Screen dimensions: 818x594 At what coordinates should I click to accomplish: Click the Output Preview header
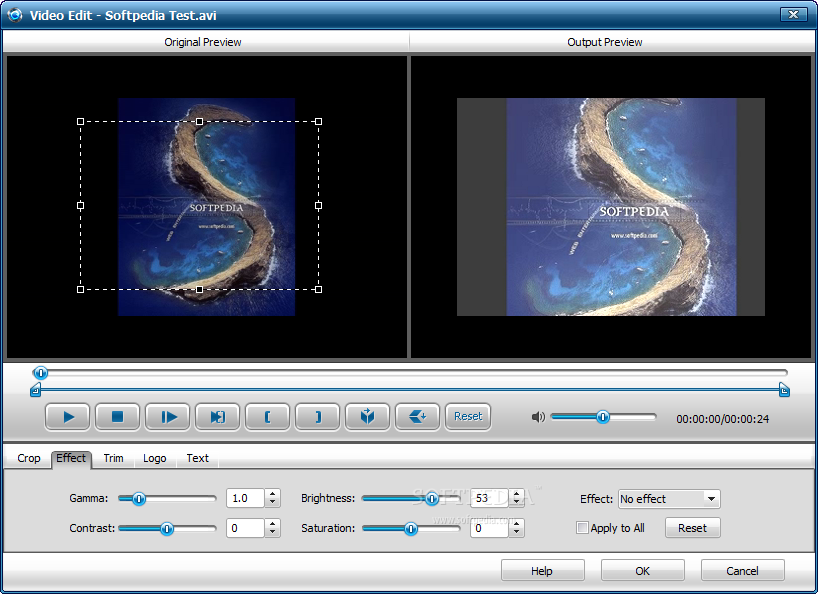[605, 42]
